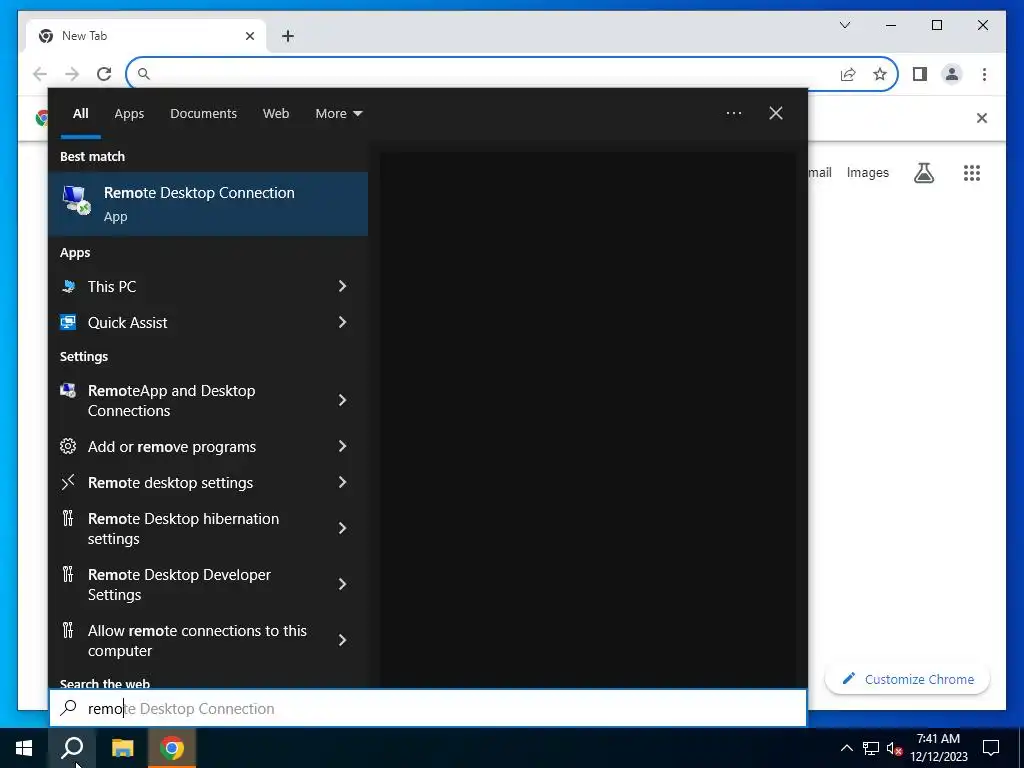Open search panel options ellipsis
1024x768 pixels.
pyautogui.click(x=734, y=113)
